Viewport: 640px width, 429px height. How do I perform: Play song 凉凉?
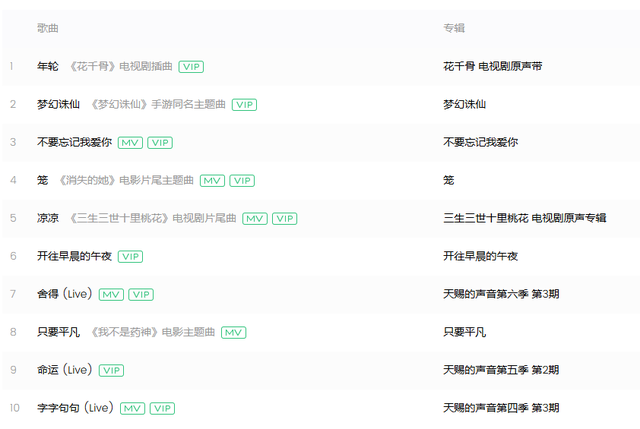point(48,218)
